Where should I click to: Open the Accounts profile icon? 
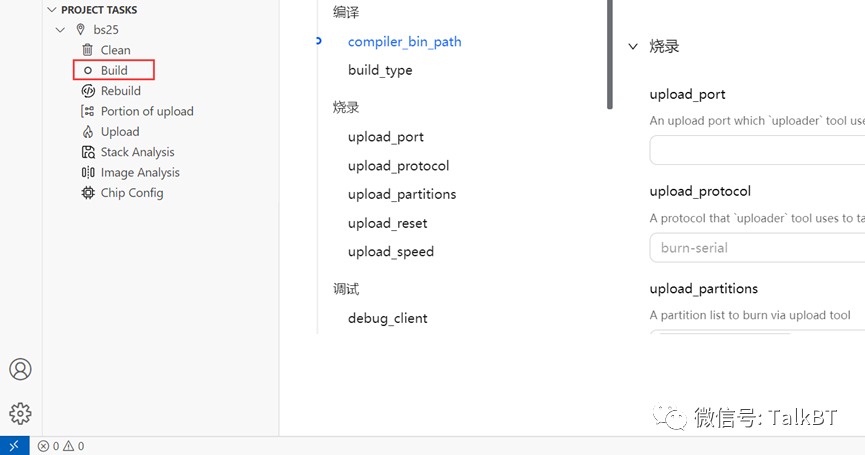coord(20,369)
